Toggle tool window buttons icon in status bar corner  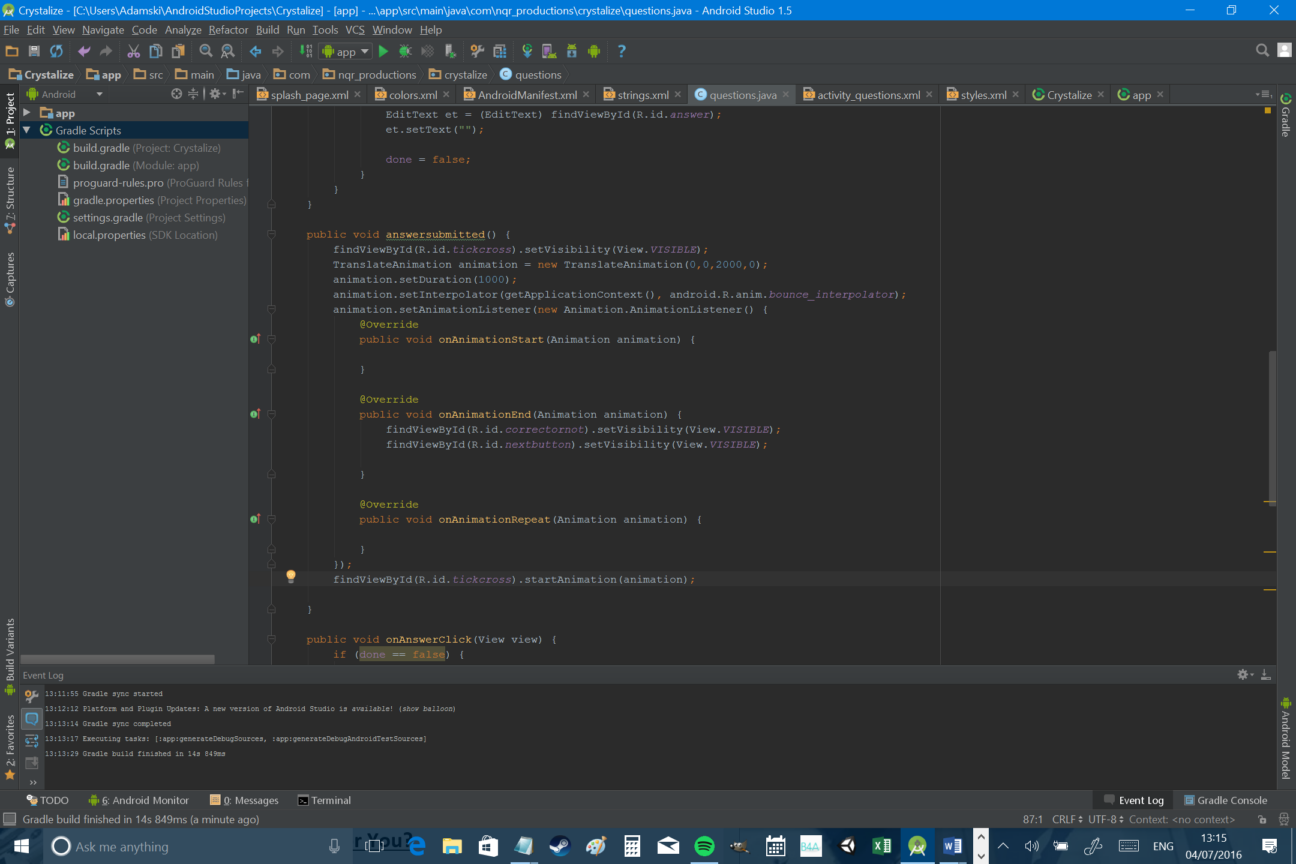(9, 820)
